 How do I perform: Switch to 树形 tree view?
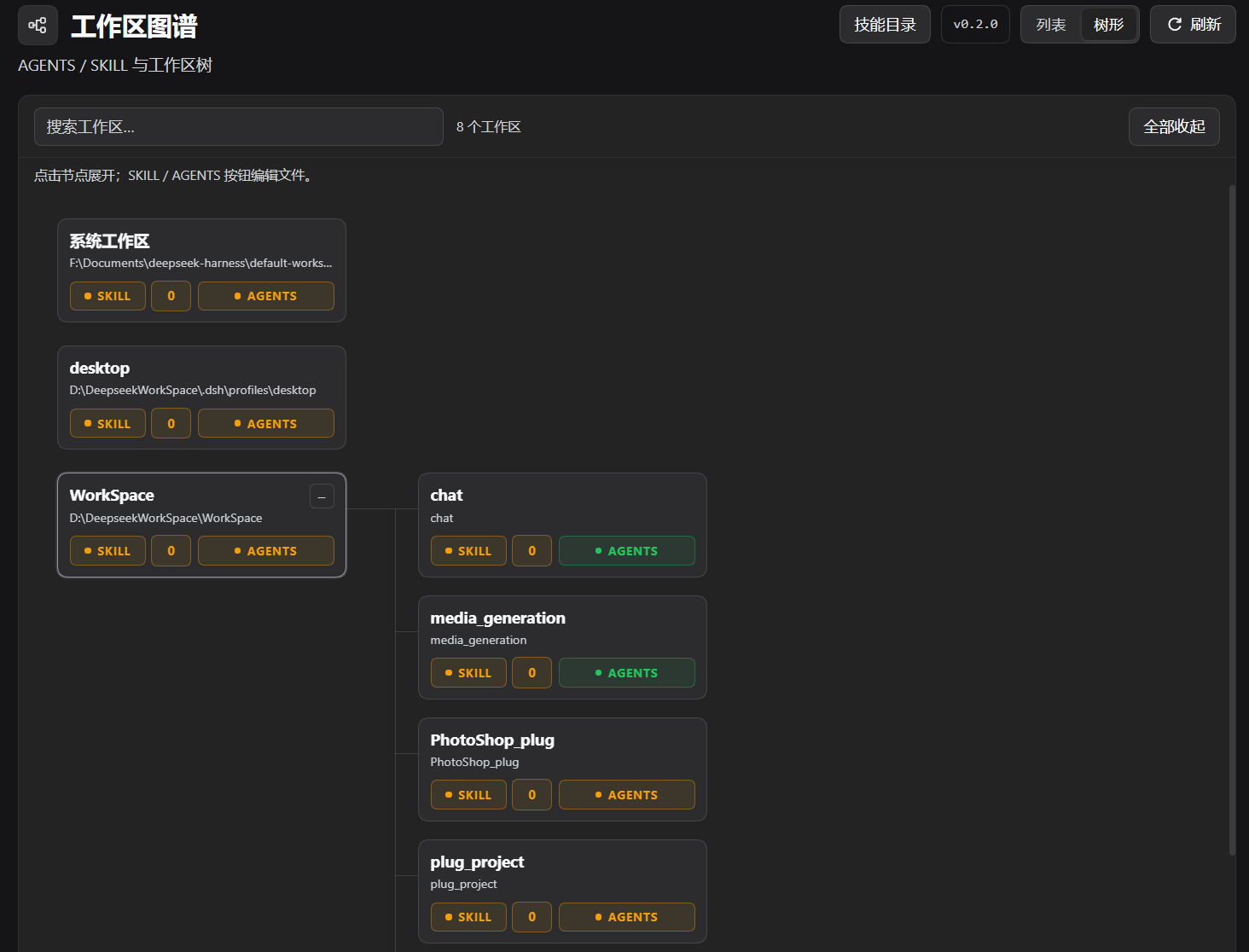[1108, 25]
